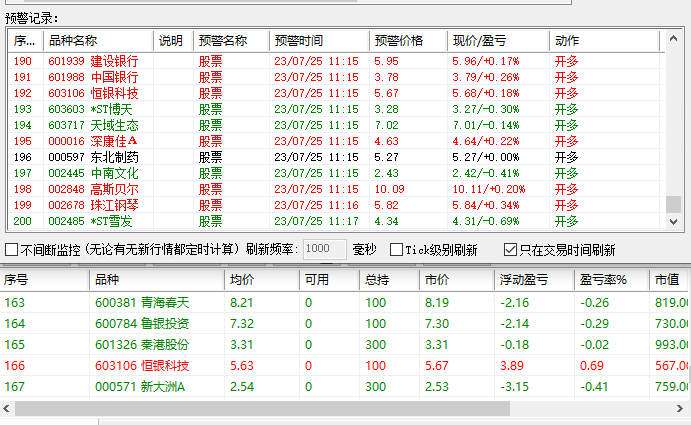The width and height of the screenshot is (691, 425).
Task: Click the 刷新频率 input field
Action: click(x=325, y=249)
